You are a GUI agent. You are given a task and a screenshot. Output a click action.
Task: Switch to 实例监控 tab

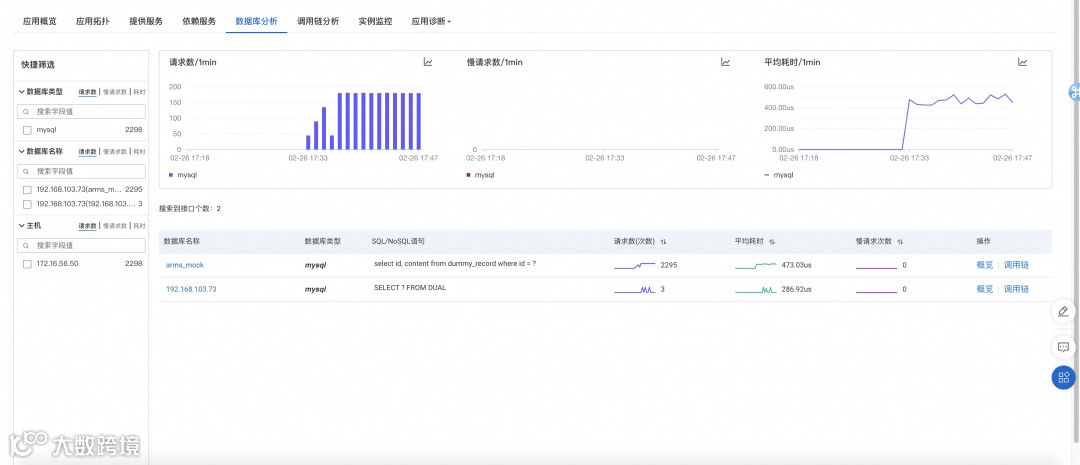pos(375,21)
